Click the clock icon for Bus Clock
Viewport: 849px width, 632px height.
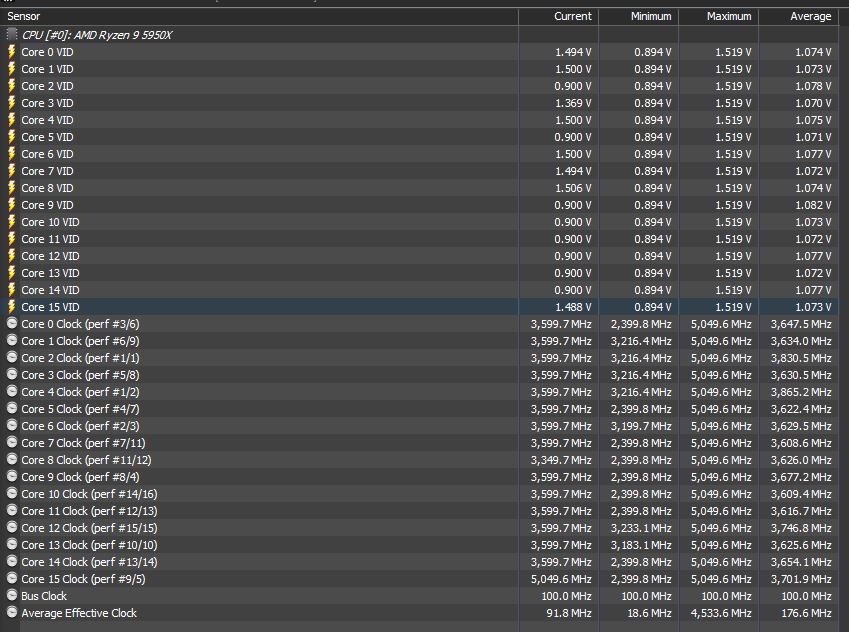[x=12, y=595]
